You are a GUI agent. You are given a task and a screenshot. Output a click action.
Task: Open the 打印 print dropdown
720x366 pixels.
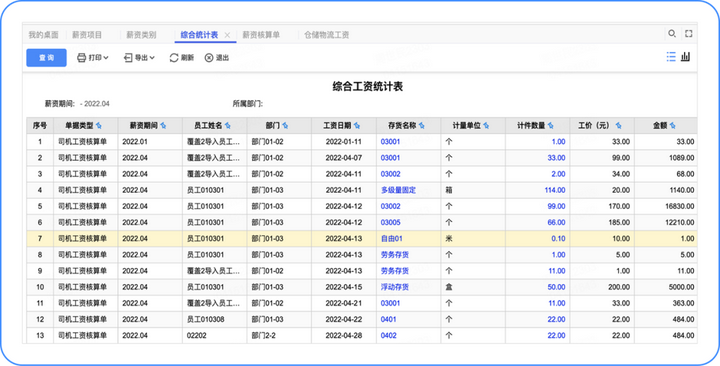pyautogui.click(x=93, y=58)
